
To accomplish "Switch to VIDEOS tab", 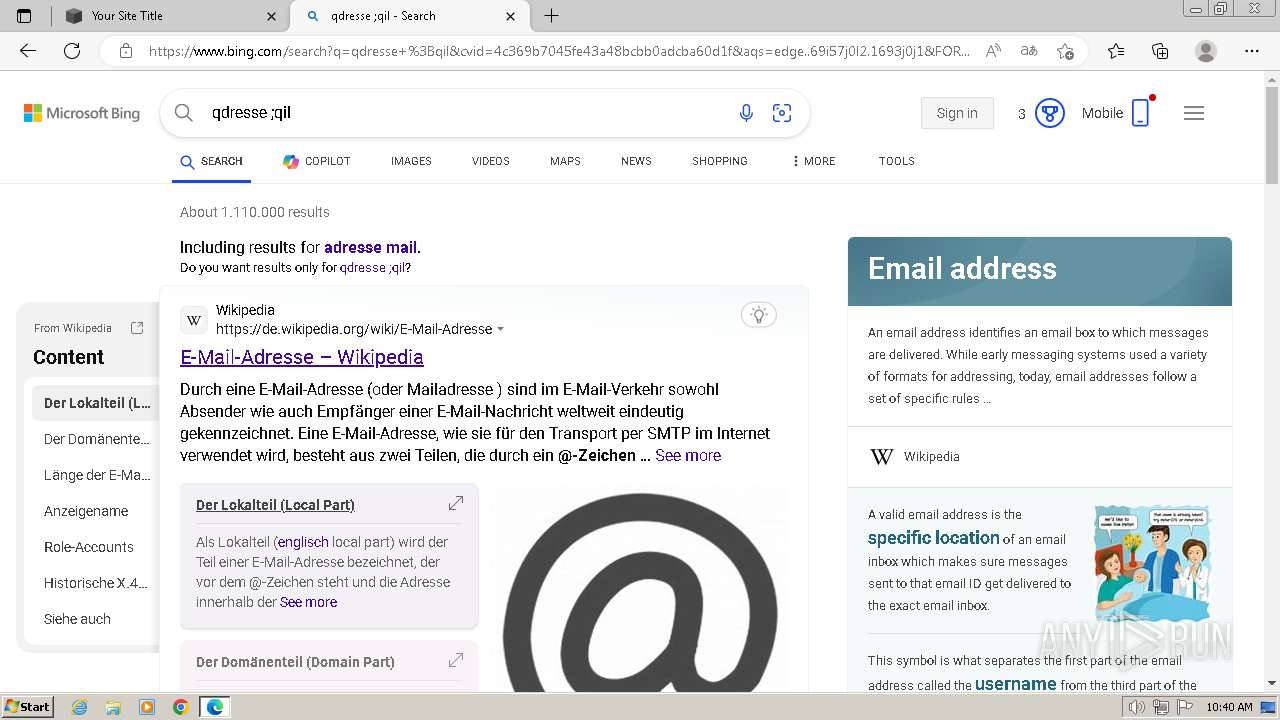I will point(491,161).
